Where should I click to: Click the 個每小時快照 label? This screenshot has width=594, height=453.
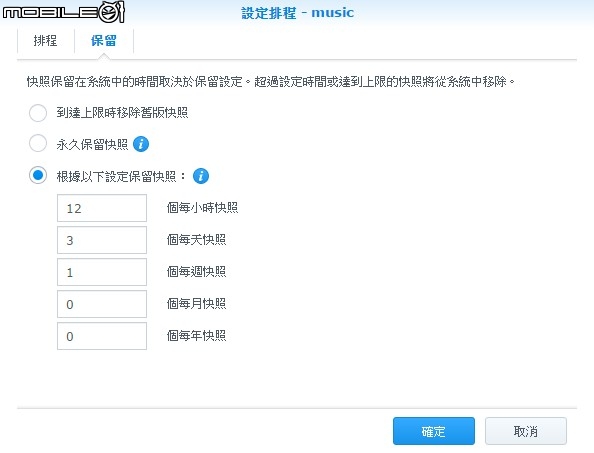tap(202, 208)
